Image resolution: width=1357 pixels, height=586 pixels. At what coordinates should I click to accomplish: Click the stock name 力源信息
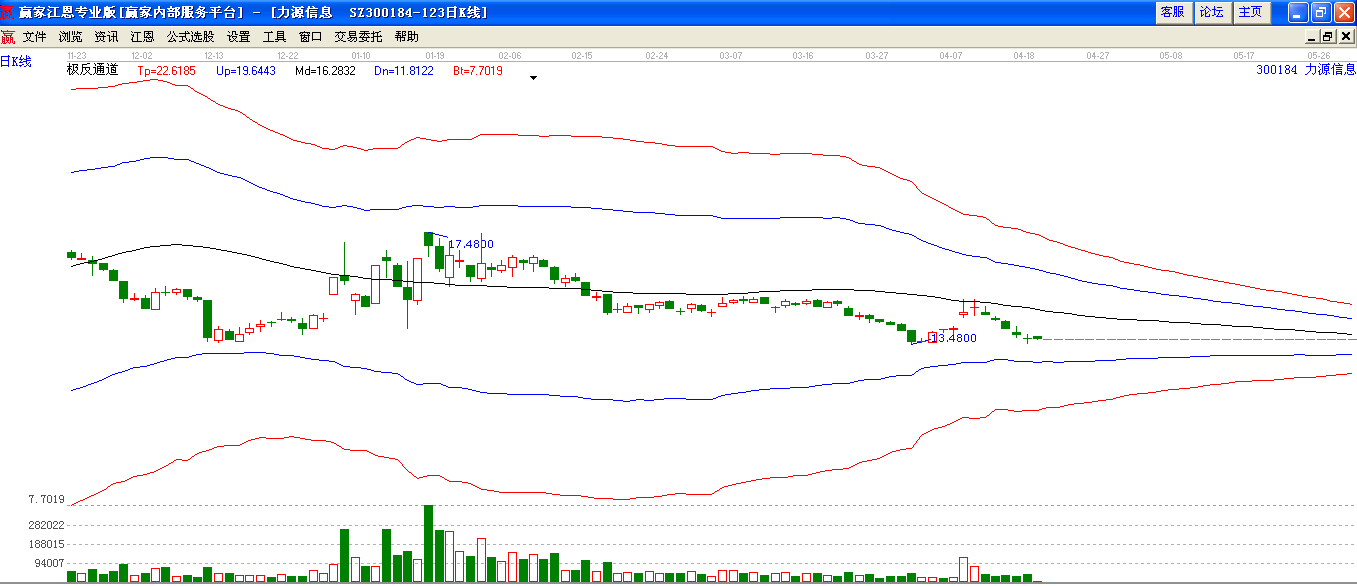click(x=1330, y=70)
